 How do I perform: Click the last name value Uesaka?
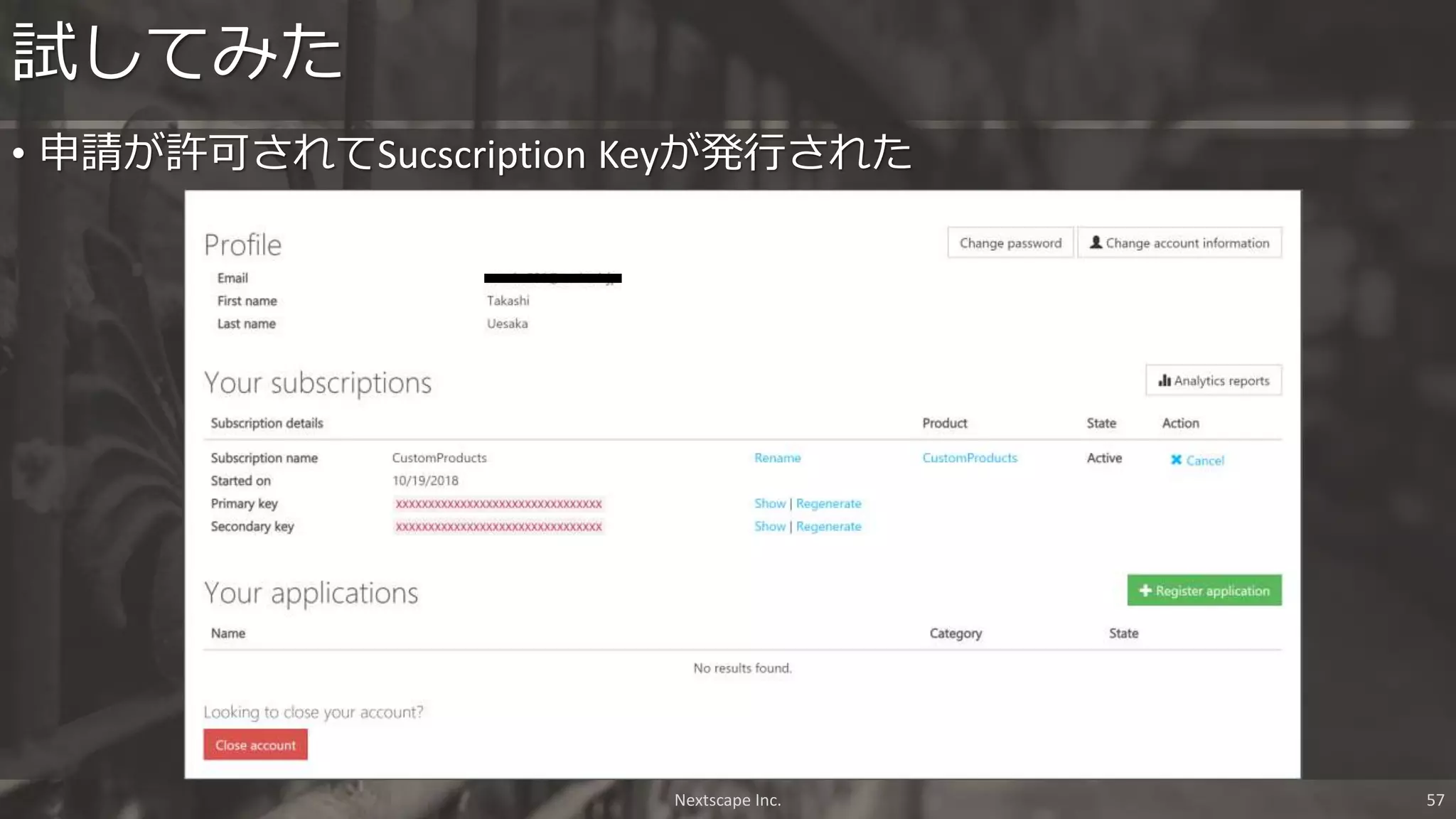click(507, 323)
